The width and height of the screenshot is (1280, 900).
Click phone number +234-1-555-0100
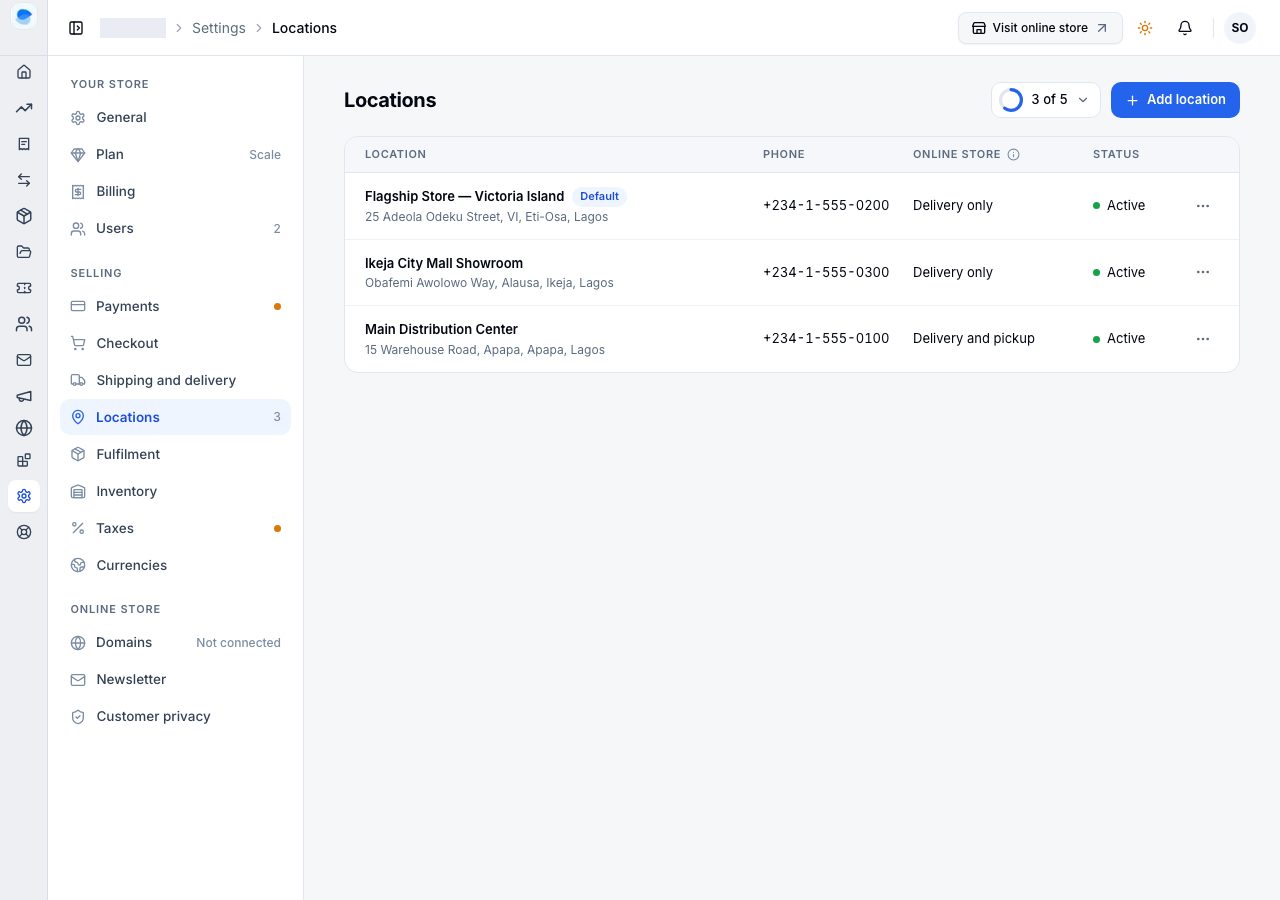(x=826, y=339)
